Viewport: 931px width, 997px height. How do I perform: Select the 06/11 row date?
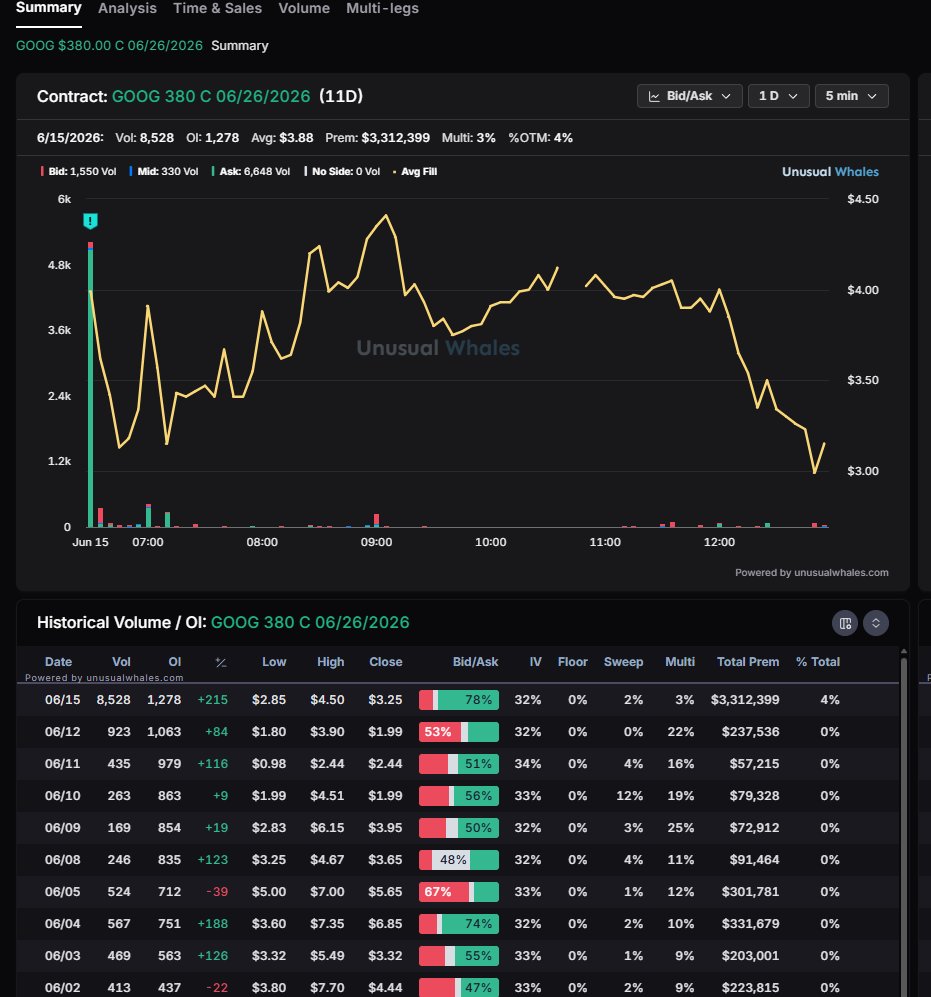tap(62, 764)
